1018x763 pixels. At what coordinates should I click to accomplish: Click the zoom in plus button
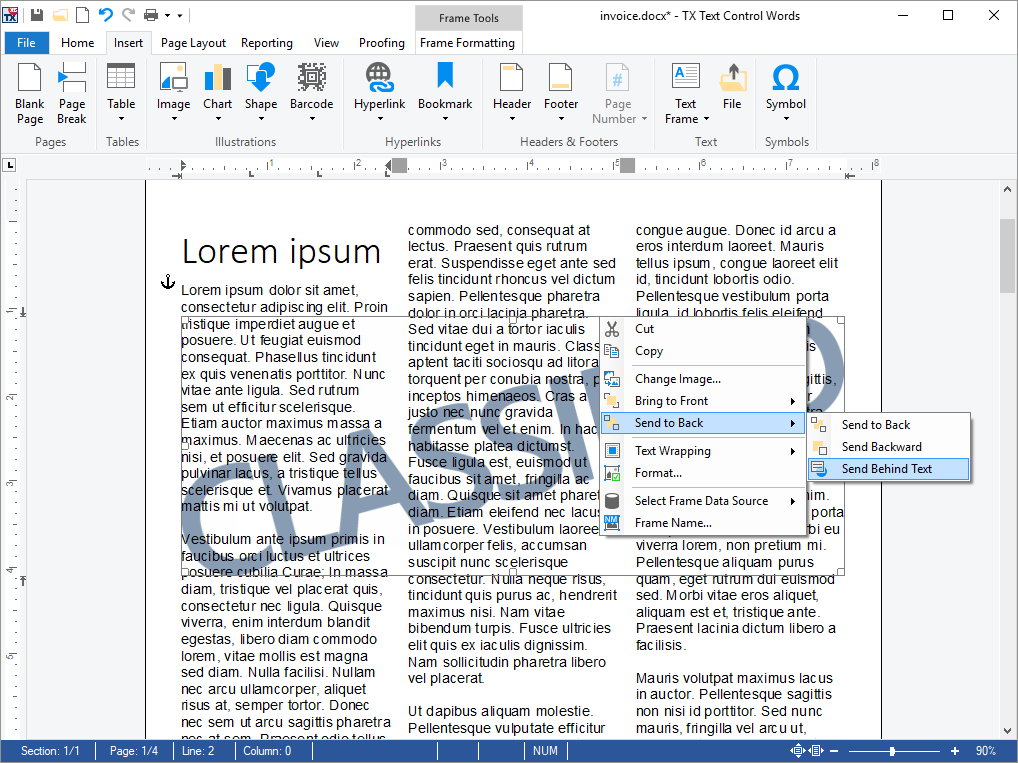pos(955,751)
